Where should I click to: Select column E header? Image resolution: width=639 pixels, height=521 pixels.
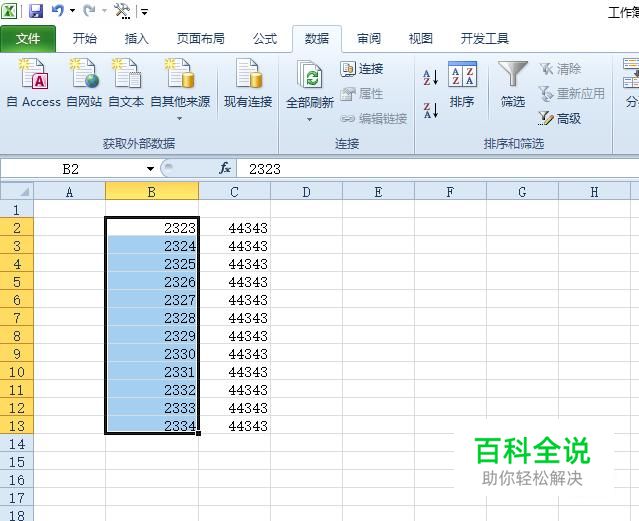[x=378, y=192]
